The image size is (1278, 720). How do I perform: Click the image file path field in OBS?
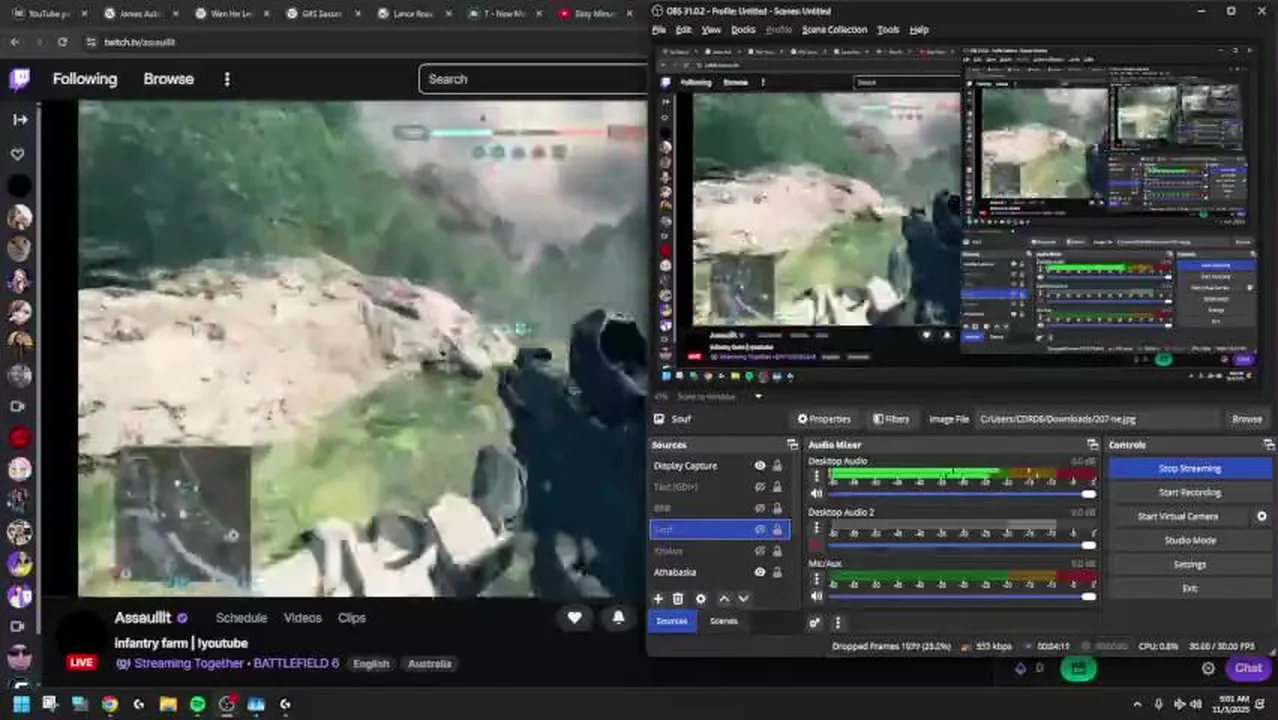[x=1098, y=419]
